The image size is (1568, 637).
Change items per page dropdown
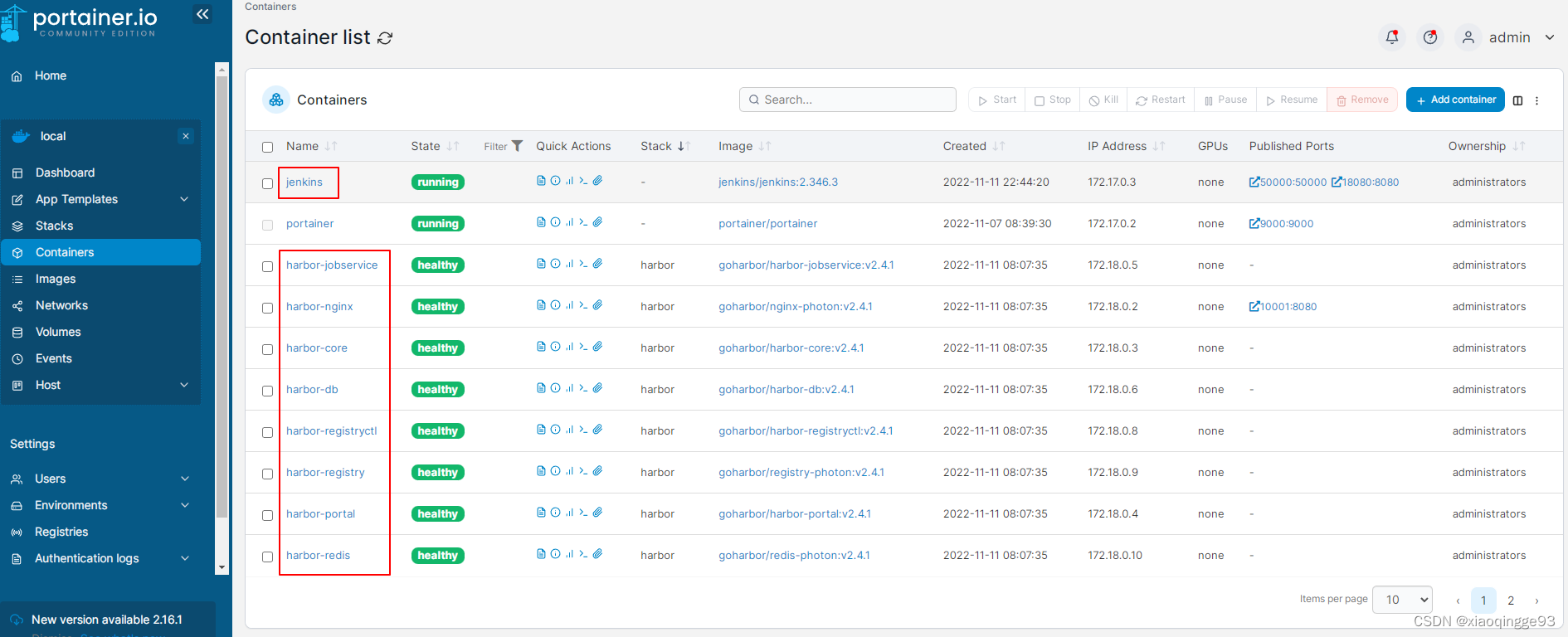[x=1403, y=600]
